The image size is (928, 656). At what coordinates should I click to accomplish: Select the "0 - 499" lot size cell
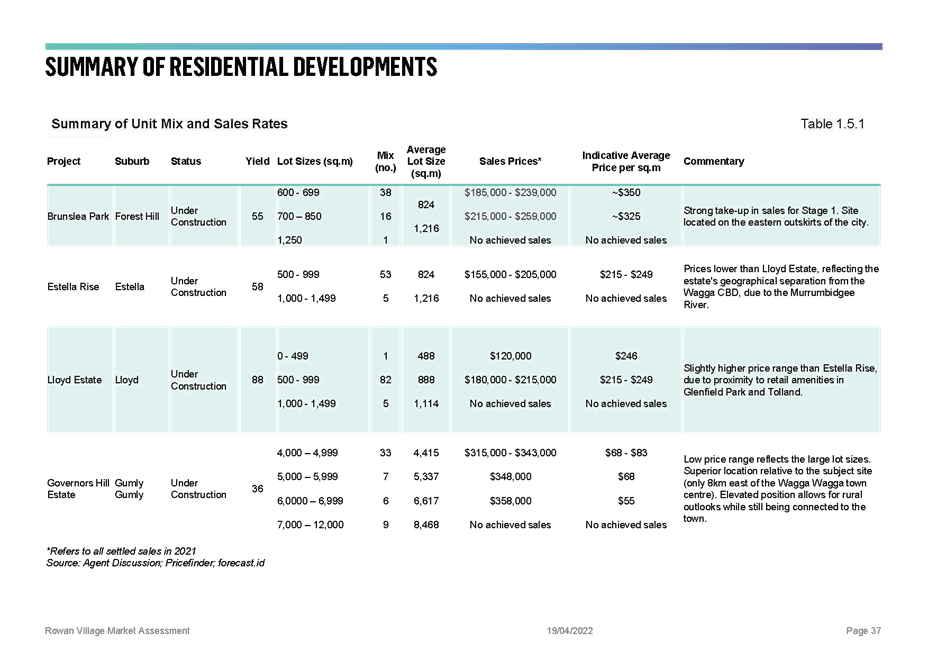(x=293, y=356)
